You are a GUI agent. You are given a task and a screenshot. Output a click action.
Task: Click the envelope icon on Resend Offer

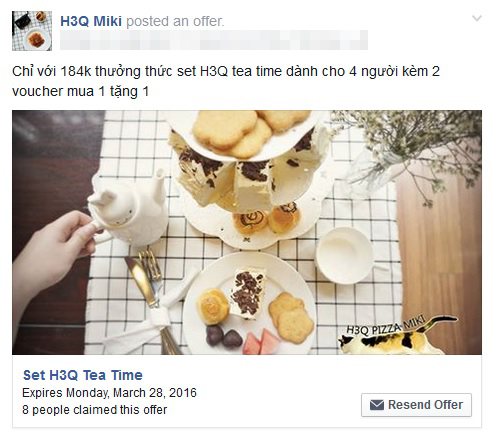(x=377, y=405)
